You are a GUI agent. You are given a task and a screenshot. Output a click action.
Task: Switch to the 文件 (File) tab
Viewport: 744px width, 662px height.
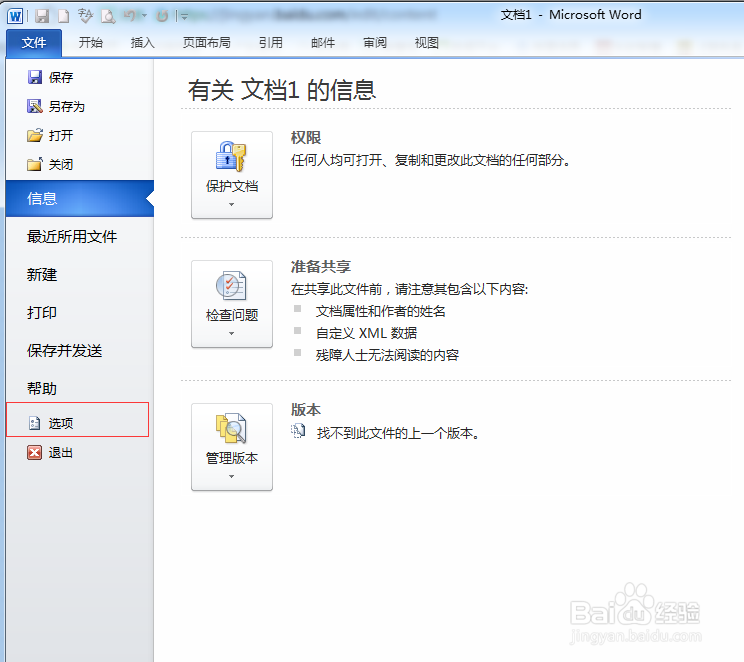point(34,43)
